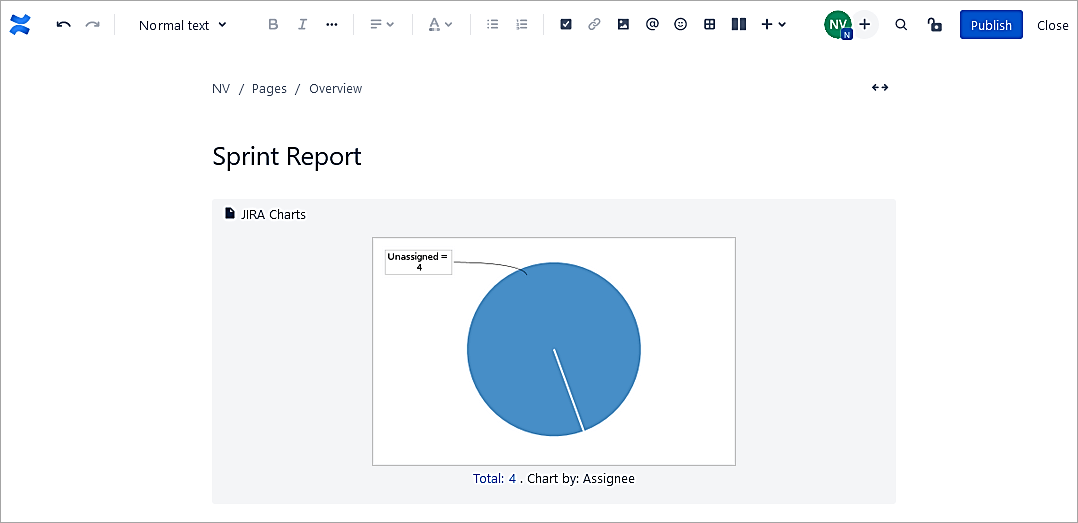Viewport: 1078px width, 523px height.
Task: Open the emoji picker
Action: [681, 25]
